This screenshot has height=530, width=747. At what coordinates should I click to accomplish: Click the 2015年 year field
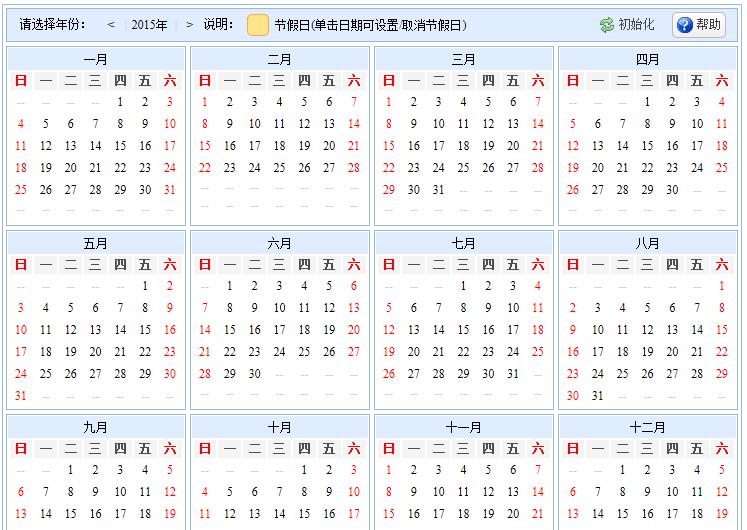150,25
